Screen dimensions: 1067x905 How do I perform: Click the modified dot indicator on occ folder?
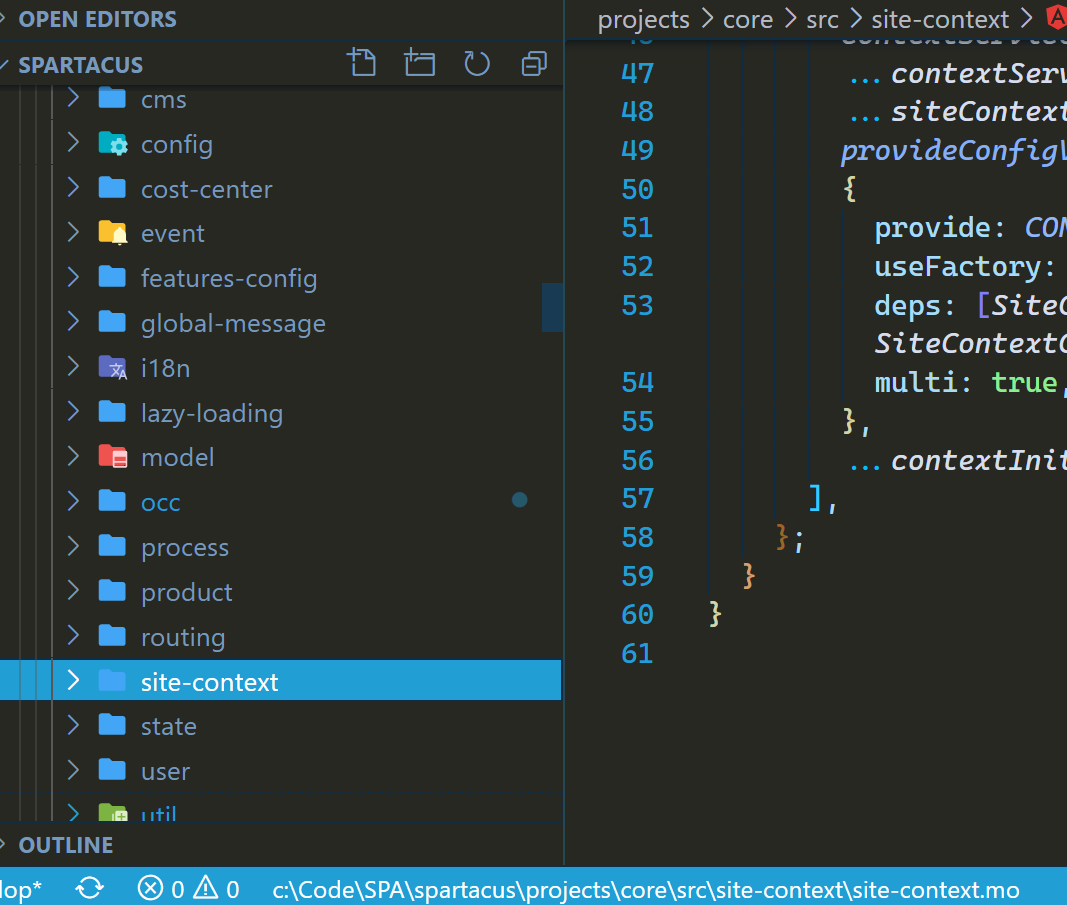tap(519, 500)
